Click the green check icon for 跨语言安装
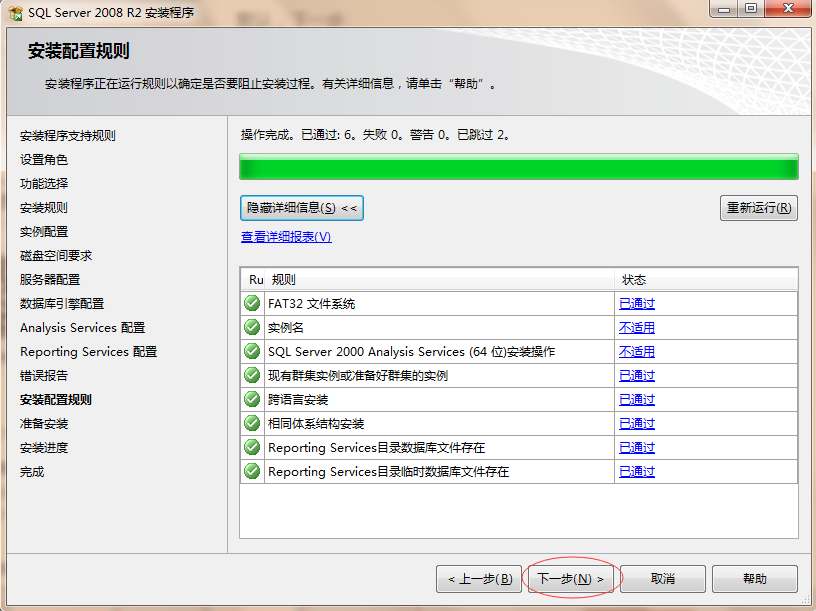 coord(252,399)
